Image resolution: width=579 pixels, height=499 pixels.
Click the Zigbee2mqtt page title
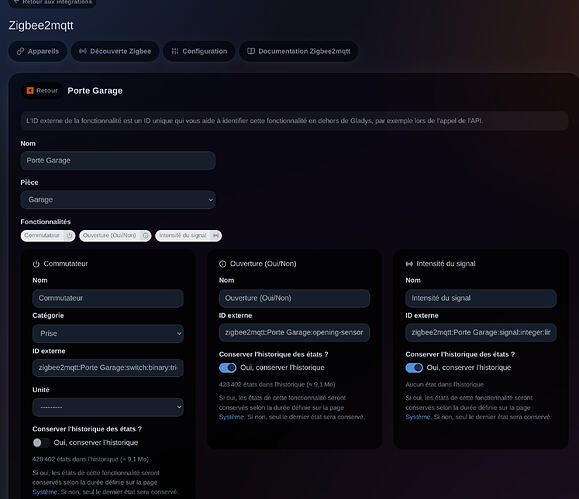point(41,25)
